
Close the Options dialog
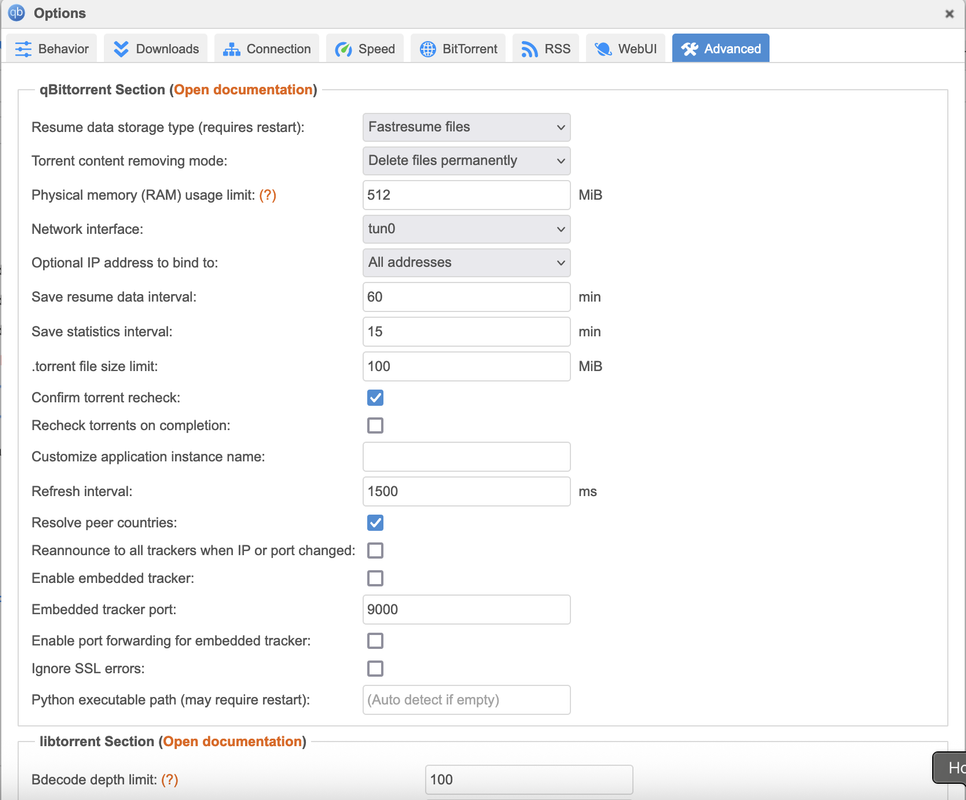click(949, 14)
